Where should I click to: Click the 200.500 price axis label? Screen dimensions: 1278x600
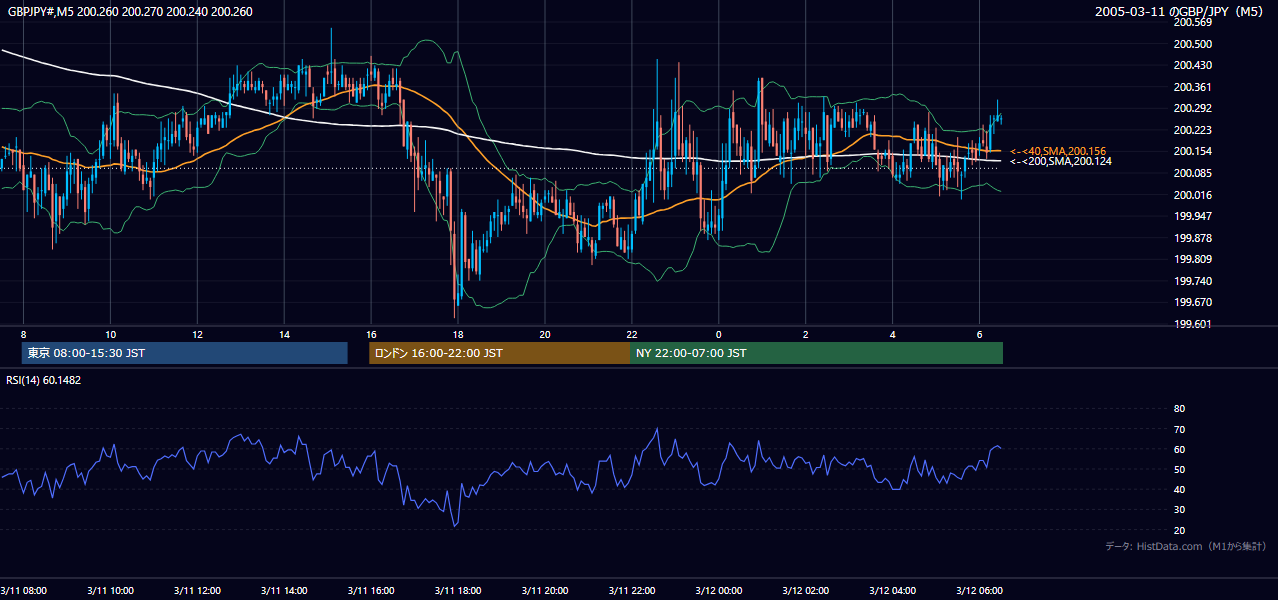pyautogui.click(x=1193, y=44)
